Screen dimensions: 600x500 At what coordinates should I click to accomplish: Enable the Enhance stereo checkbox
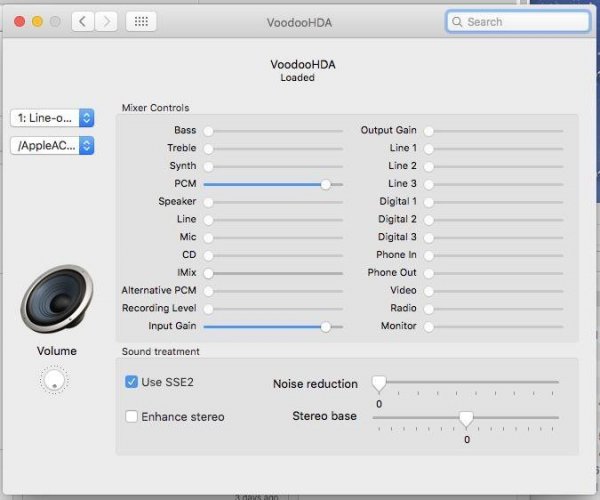[x=131, y=416]
